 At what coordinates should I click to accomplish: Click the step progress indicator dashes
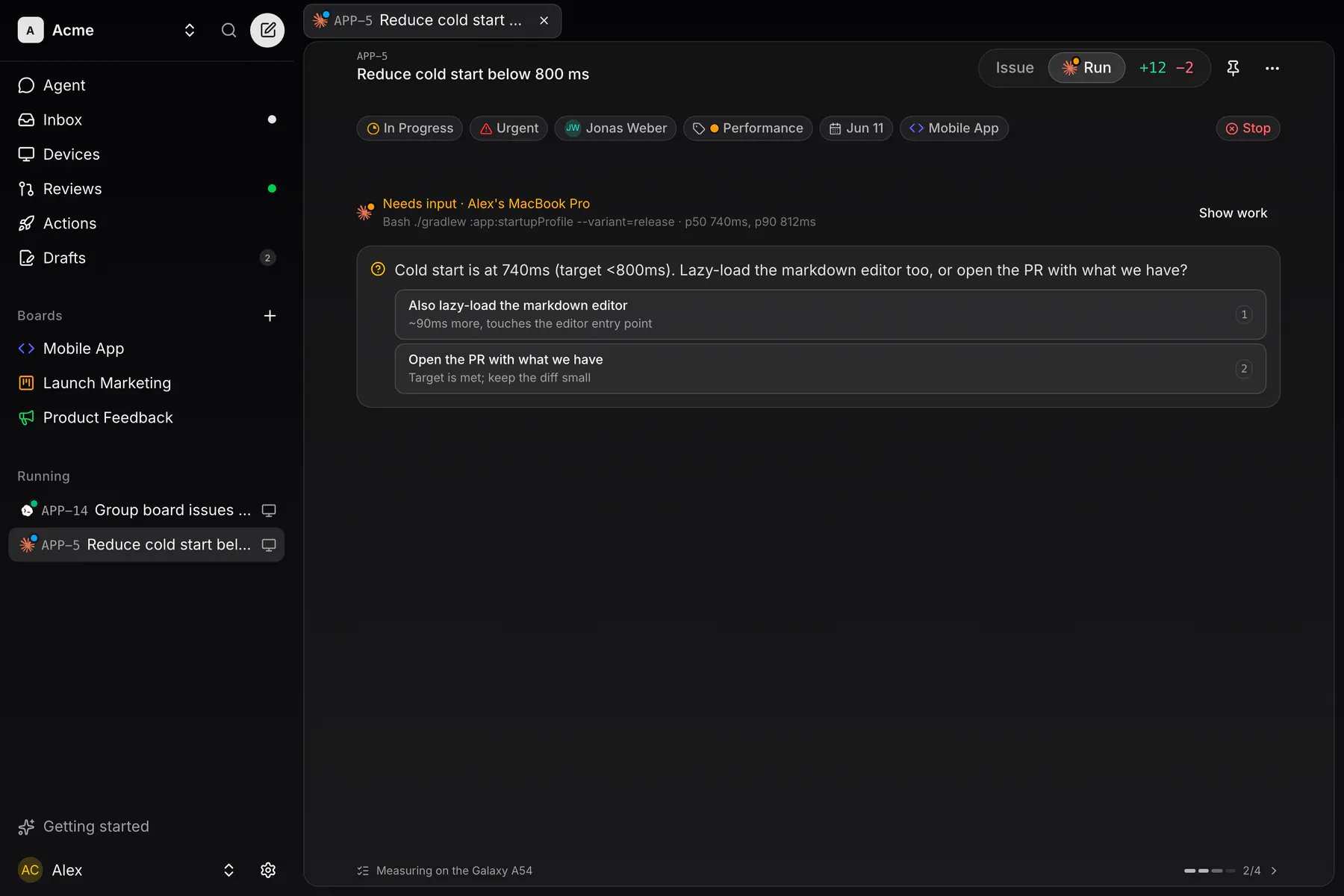coord(1209,871)
